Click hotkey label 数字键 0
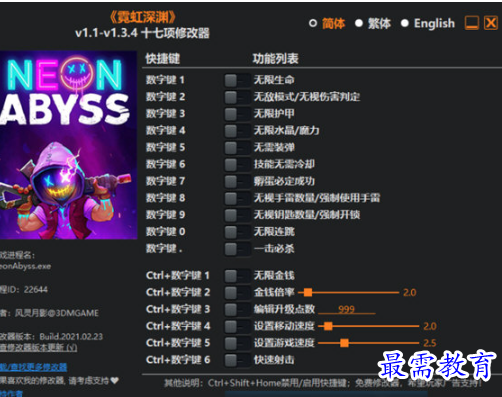Viewport: 502px width, 397px height. 165,232
